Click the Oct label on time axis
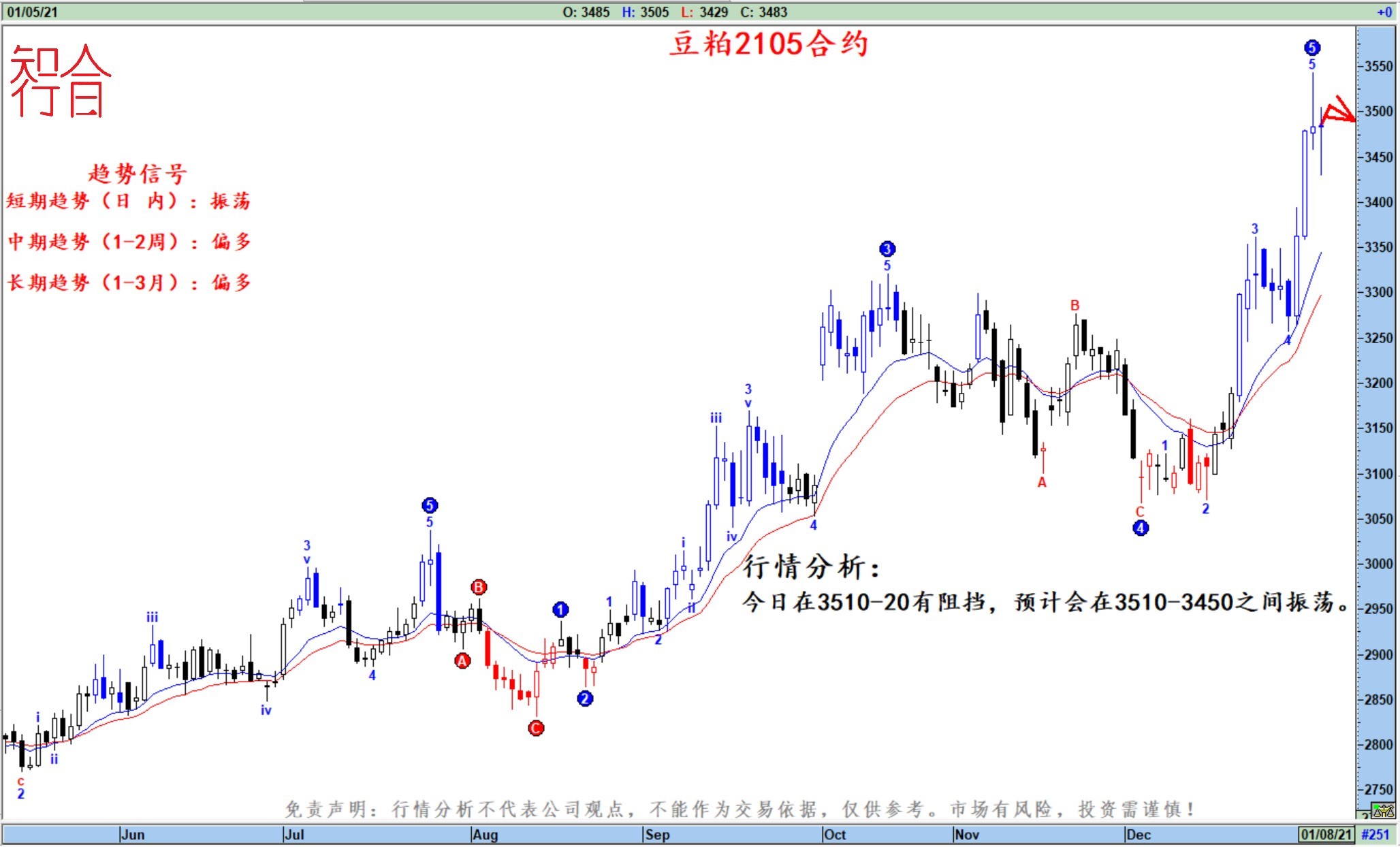 835,835
